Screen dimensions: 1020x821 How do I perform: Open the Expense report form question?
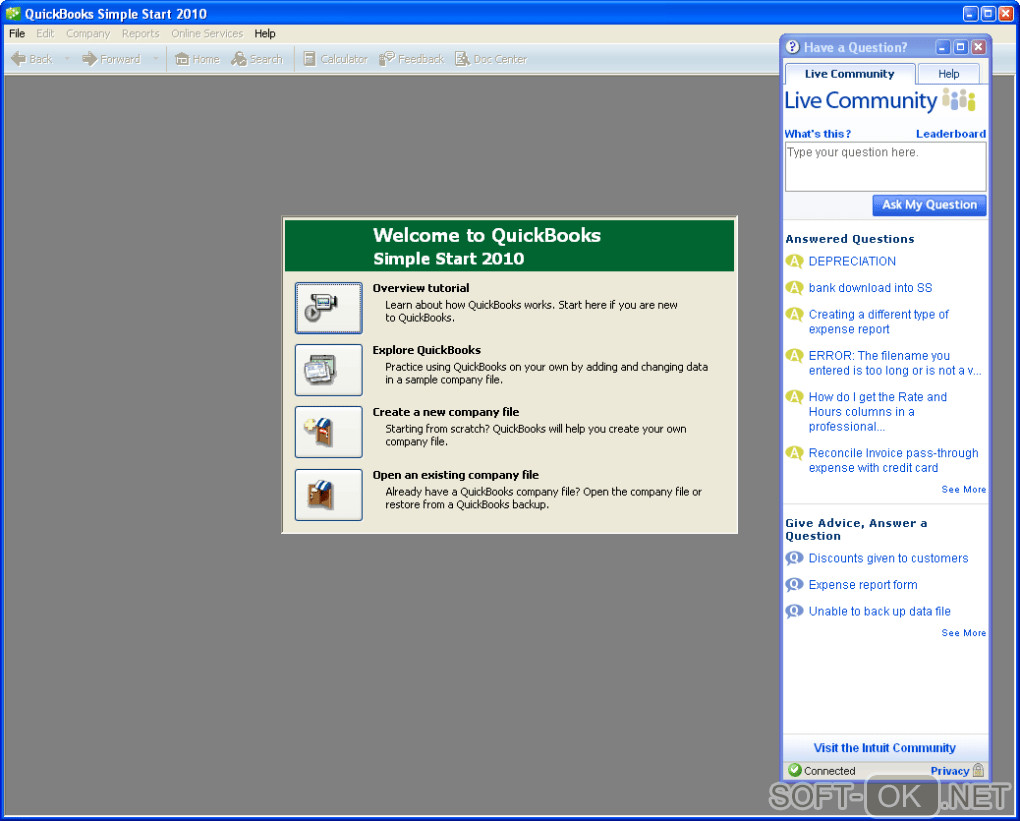pos(863,585)
